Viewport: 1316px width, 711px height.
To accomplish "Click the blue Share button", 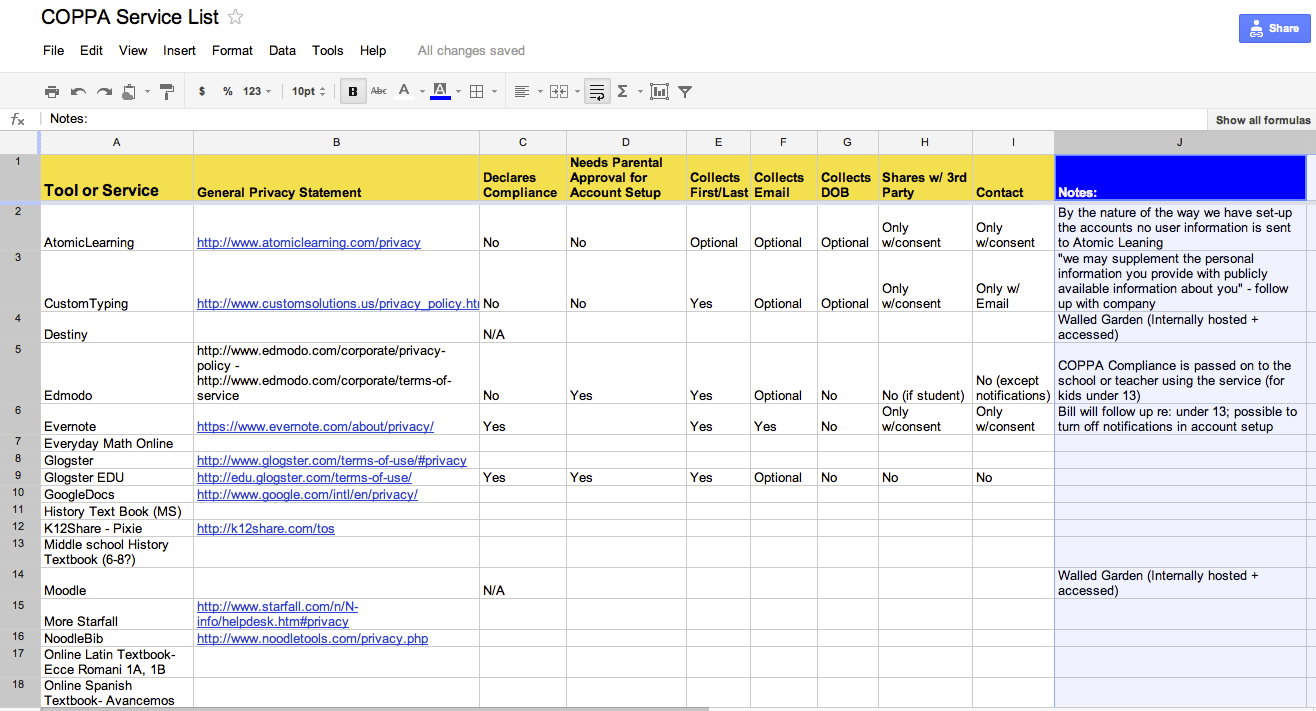I will (1274, 28).
